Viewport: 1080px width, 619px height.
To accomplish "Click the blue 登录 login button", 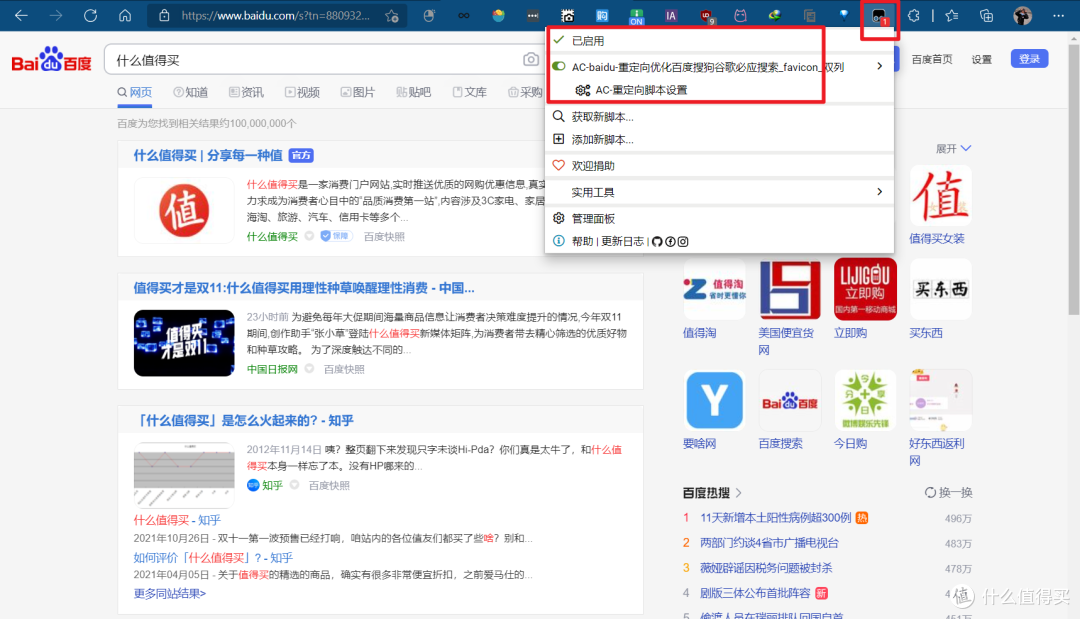I will [1029, 59].
